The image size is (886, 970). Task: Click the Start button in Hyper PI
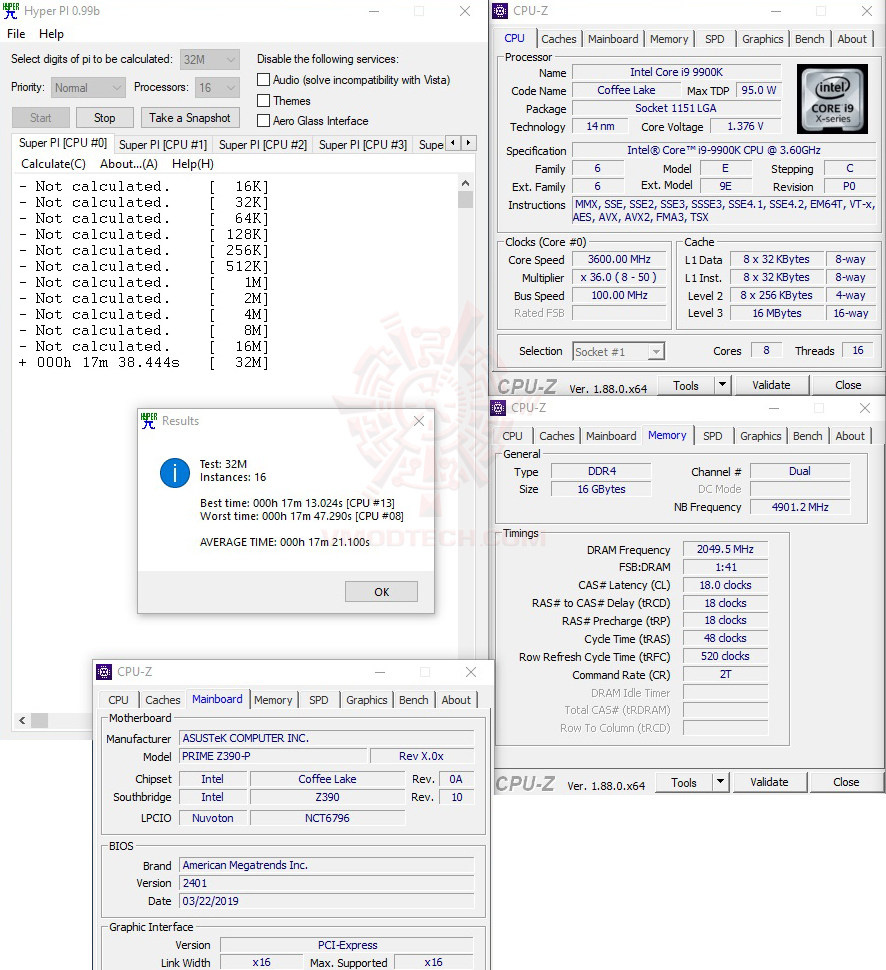(x=40, y=118)
